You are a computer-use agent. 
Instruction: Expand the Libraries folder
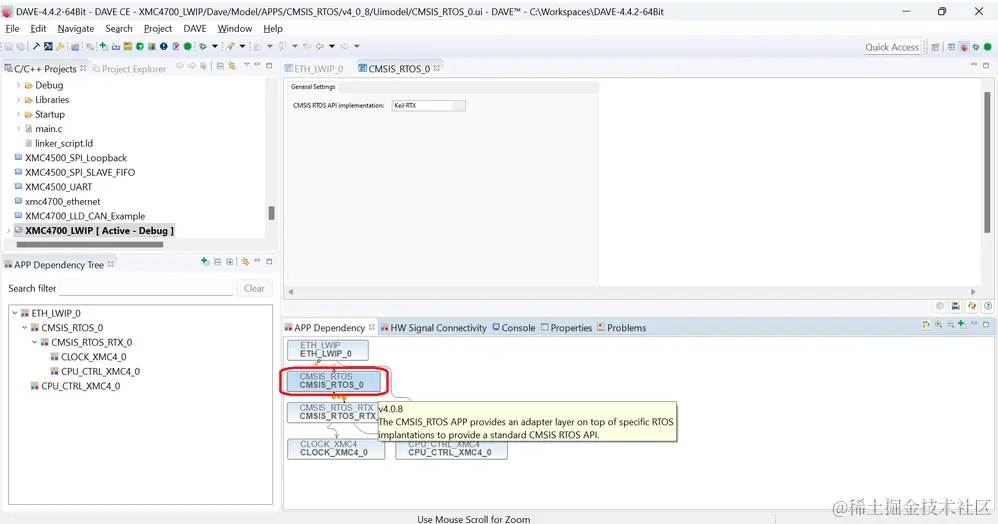18,99
